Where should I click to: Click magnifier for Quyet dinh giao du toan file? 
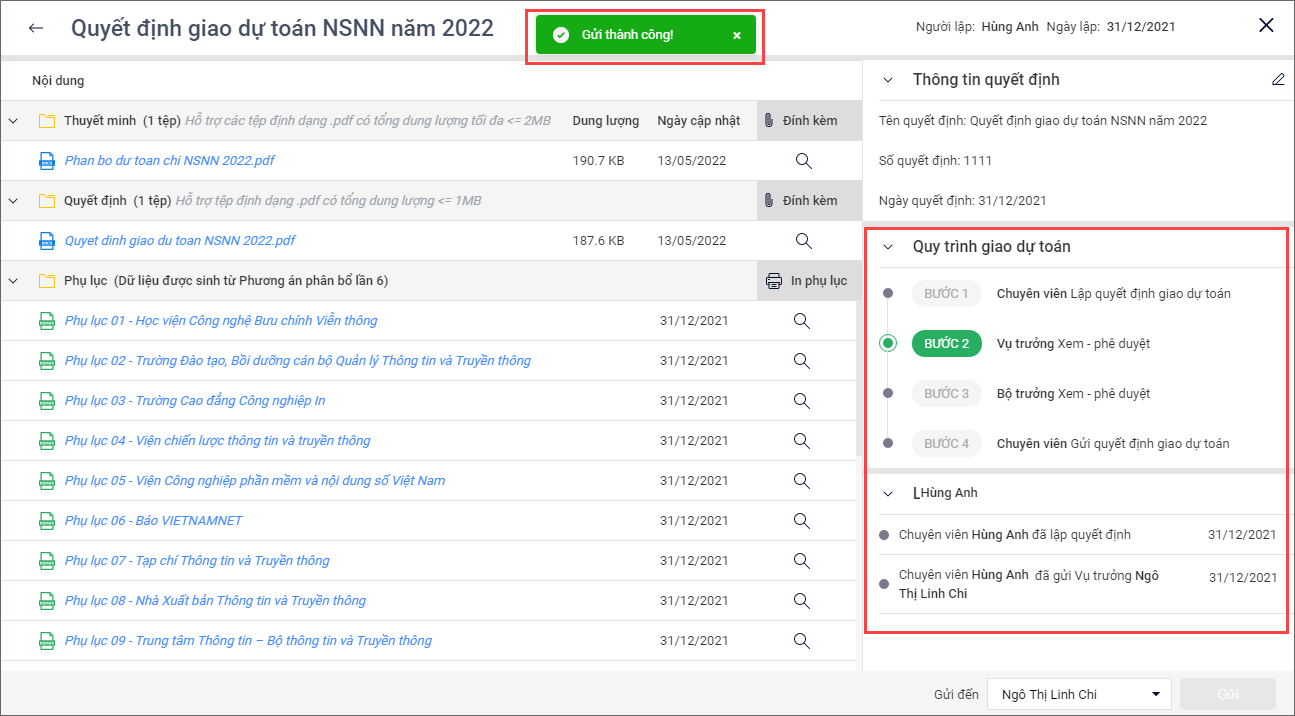(x=802, y=241)
